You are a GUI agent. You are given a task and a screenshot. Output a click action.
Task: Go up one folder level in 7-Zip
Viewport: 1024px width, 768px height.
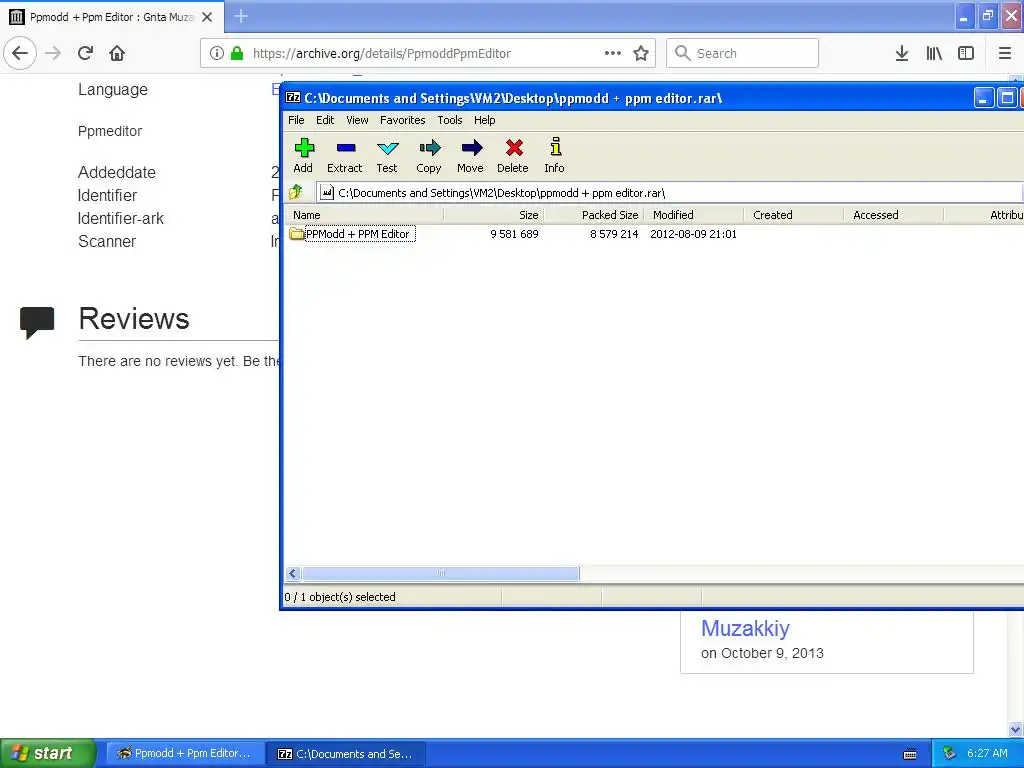(x=296, y=193)
